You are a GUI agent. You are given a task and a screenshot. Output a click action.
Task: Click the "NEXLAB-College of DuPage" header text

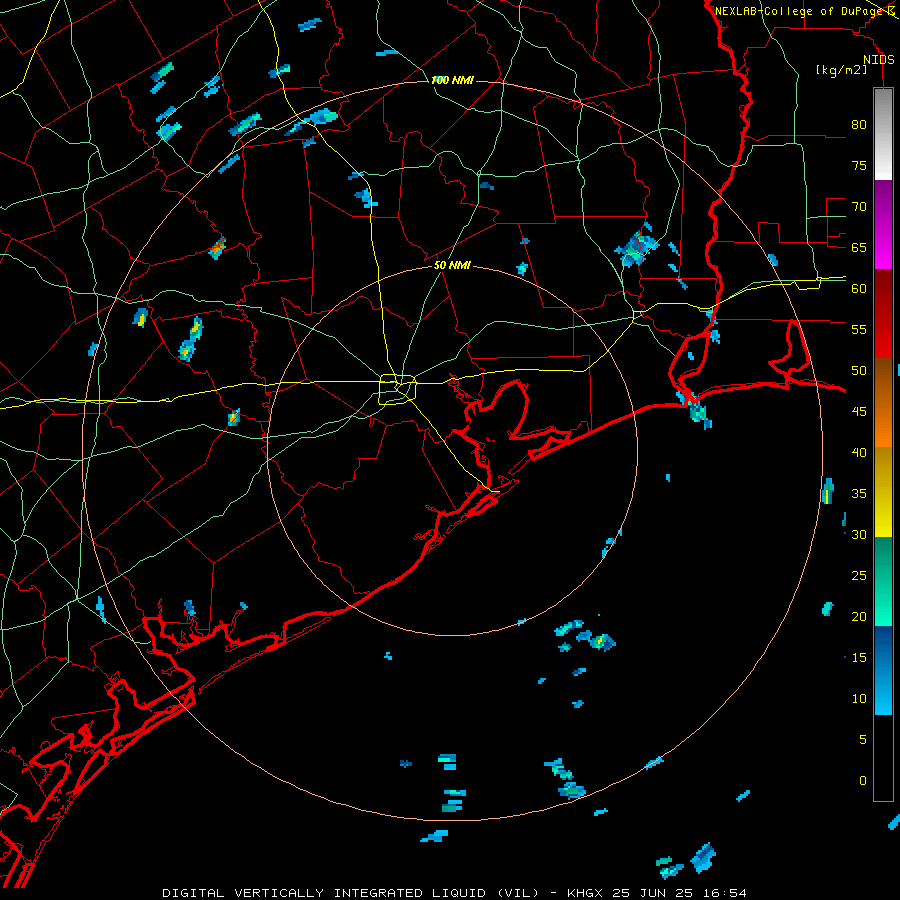800,11
